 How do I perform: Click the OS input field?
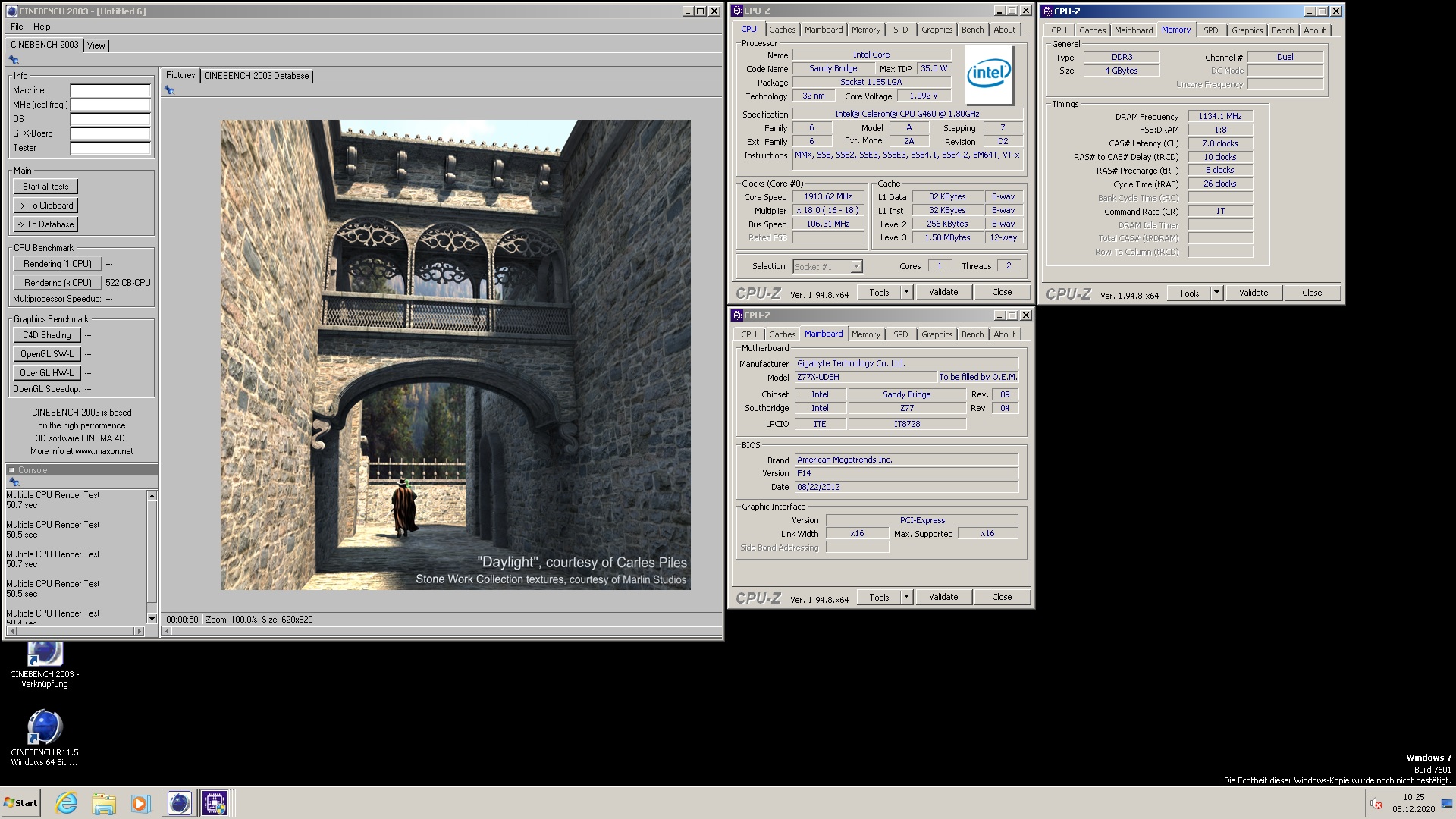tap(111, 119)
